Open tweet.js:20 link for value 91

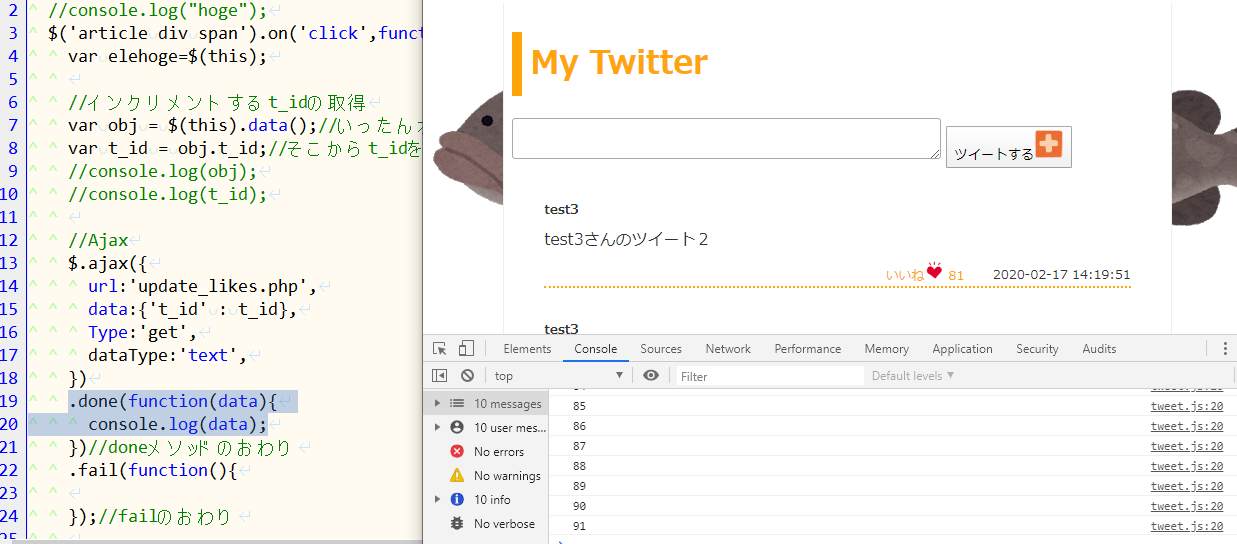[1186, 526]
